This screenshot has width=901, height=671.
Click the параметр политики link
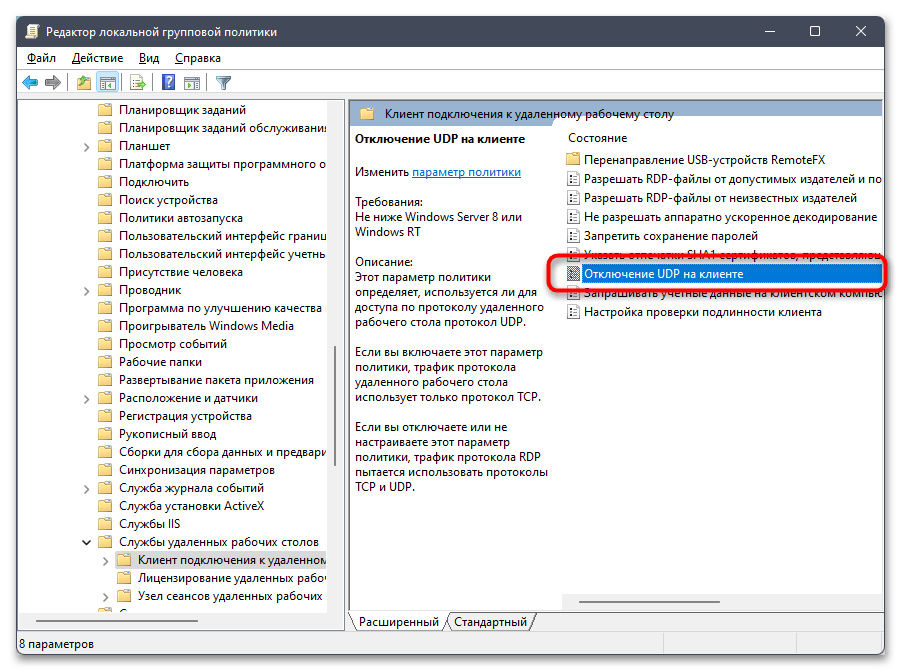pos(467,172)
